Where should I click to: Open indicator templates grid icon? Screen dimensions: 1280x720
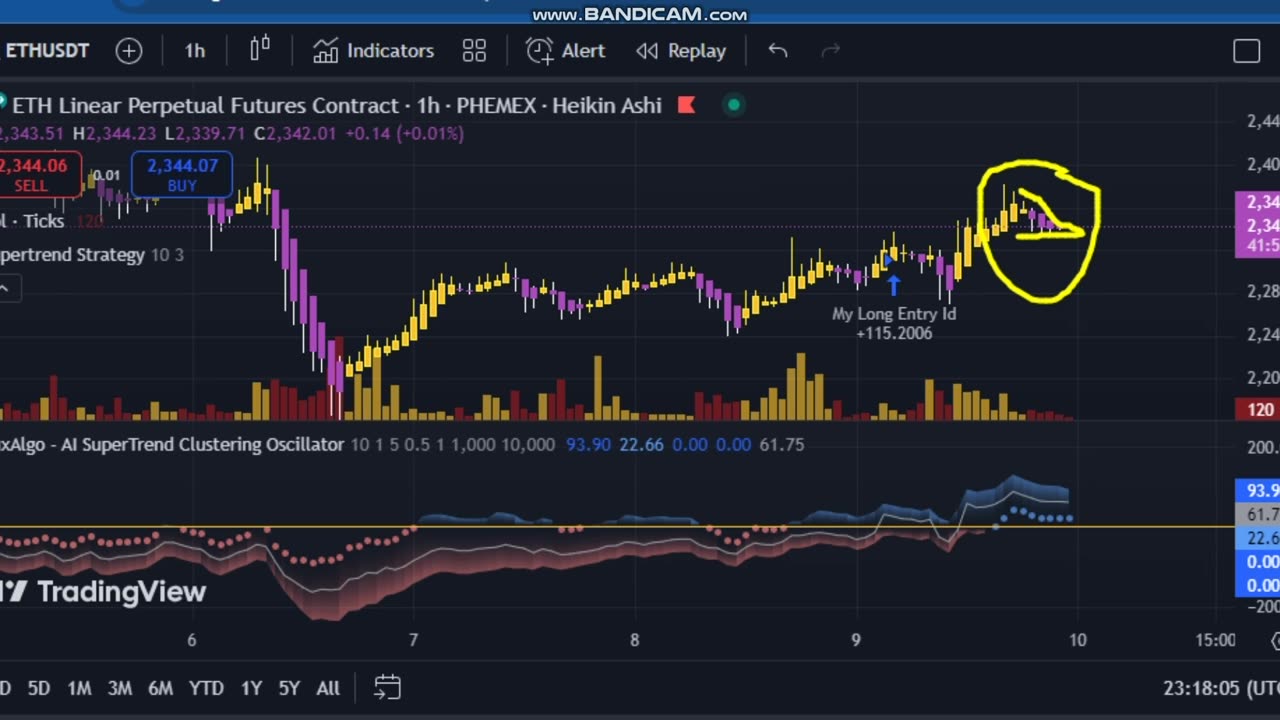(474, 51)
